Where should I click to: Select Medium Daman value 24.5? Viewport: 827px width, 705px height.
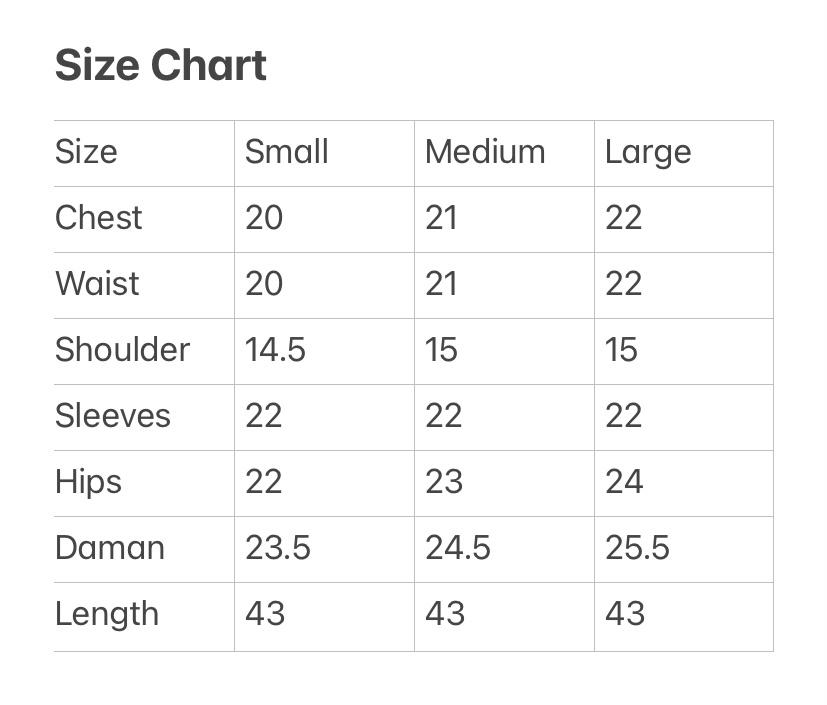pyautogui.click(x=458, y=548)
